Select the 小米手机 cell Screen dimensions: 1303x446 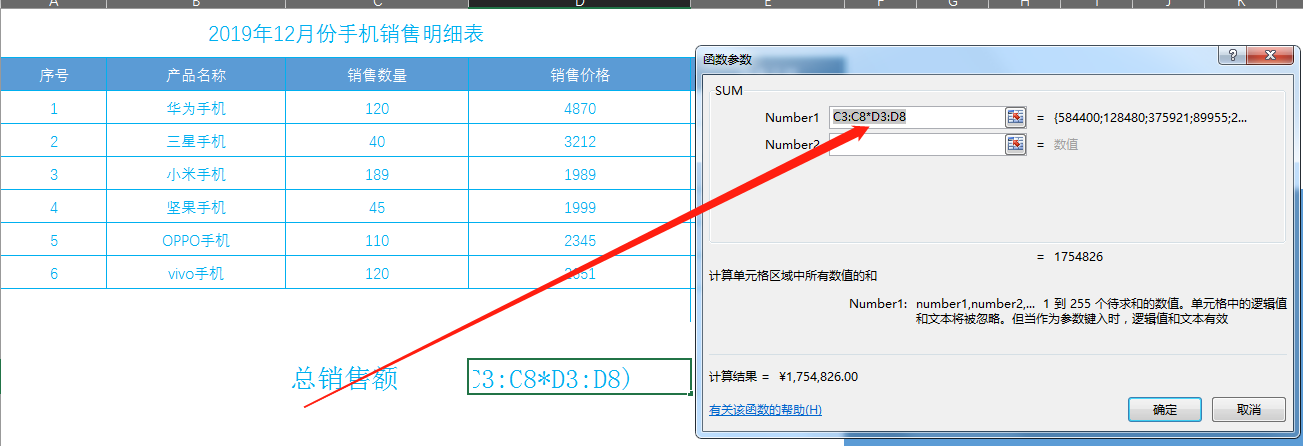196,174
